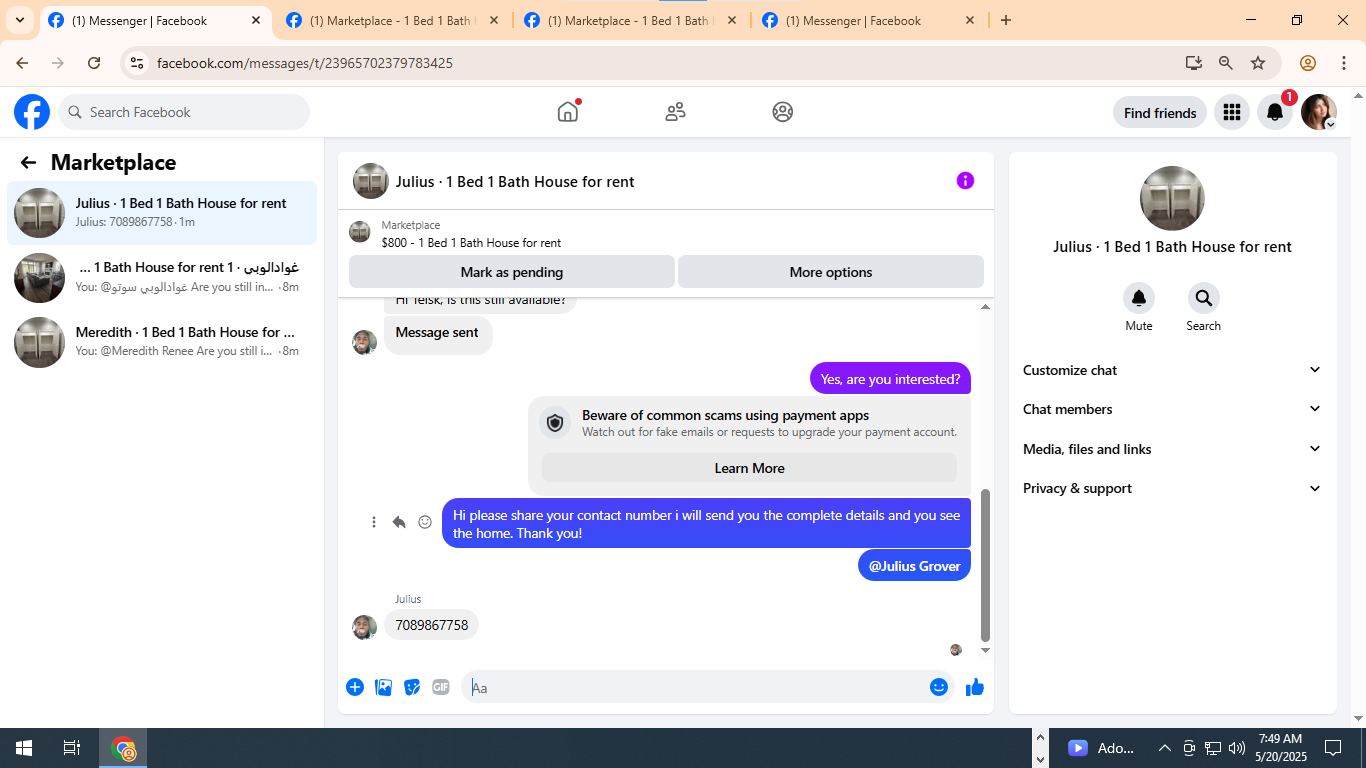
Task: Search in conversation magnifier icon
Action: 1203,298
